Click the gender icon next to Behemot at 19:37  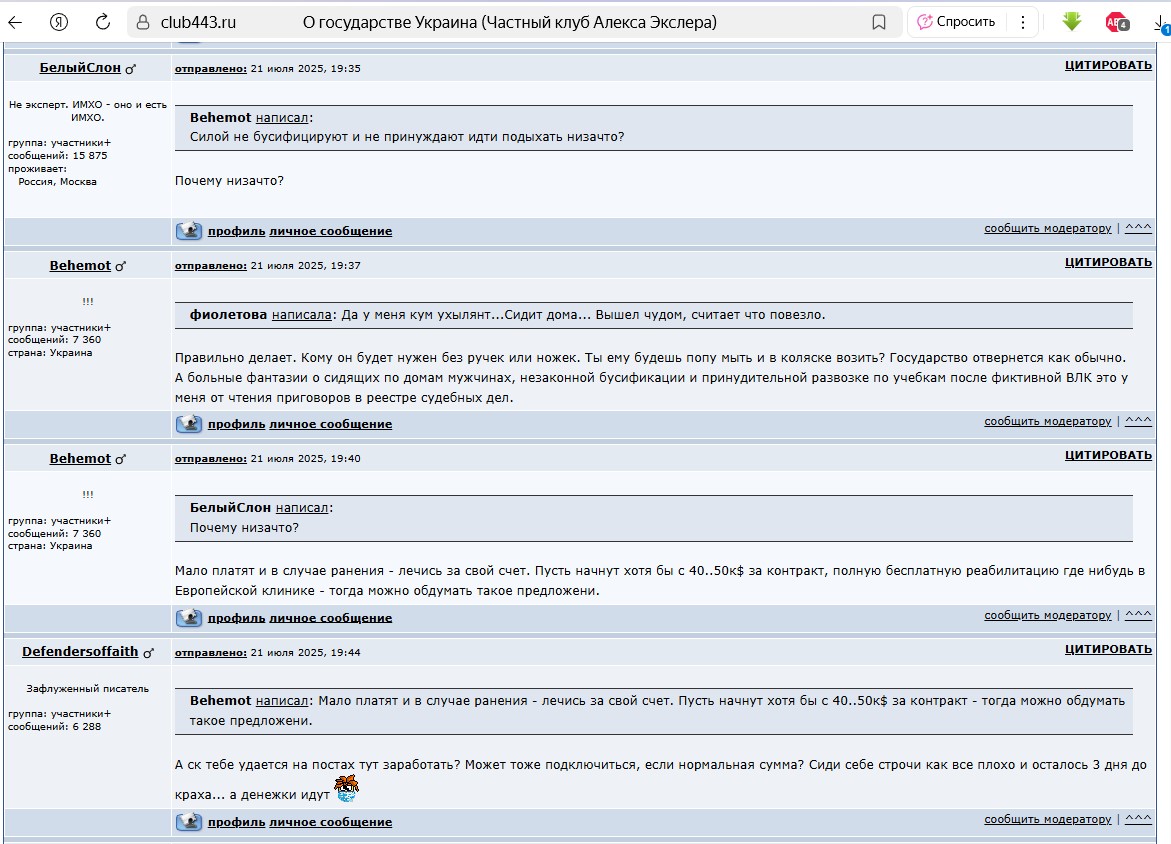(x=121, y=267)
